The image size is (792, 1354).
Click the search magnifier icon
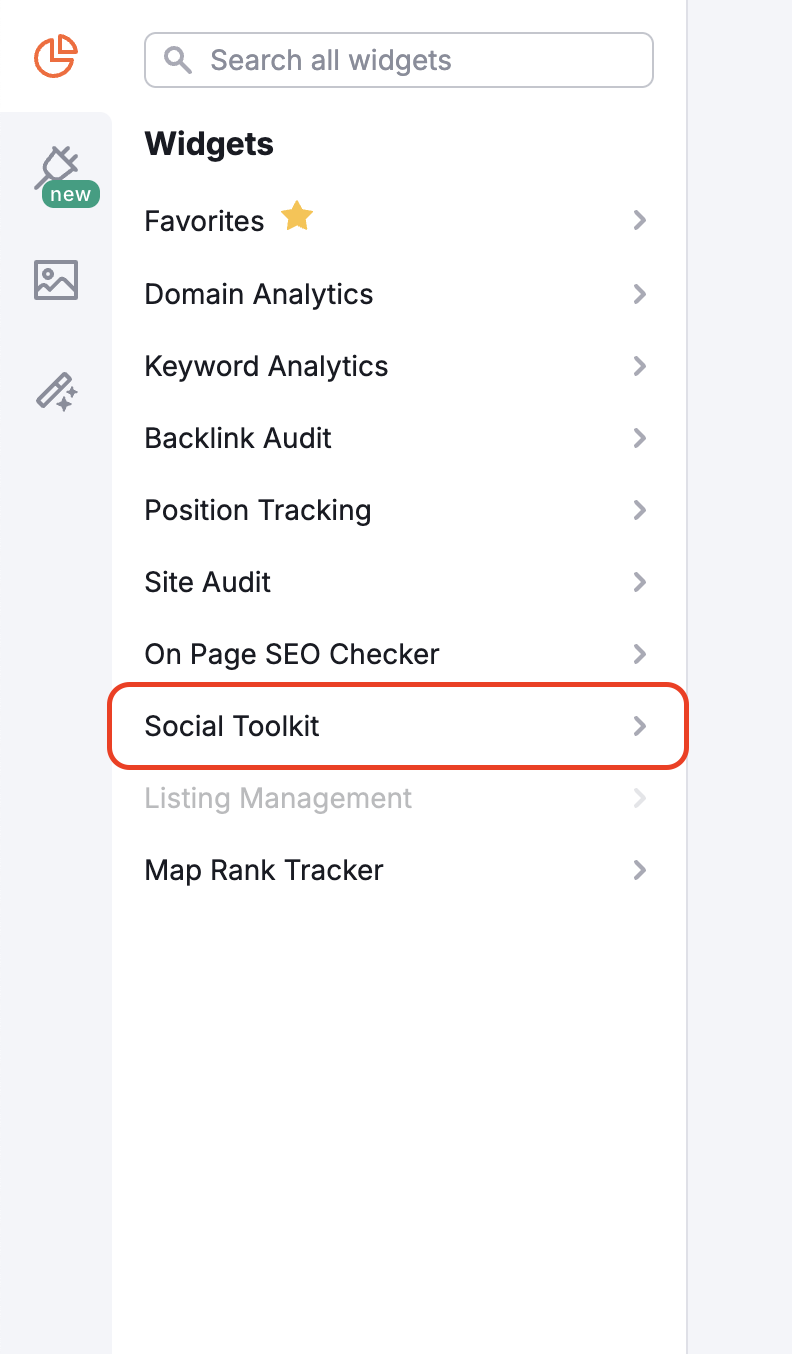(177, 60)
